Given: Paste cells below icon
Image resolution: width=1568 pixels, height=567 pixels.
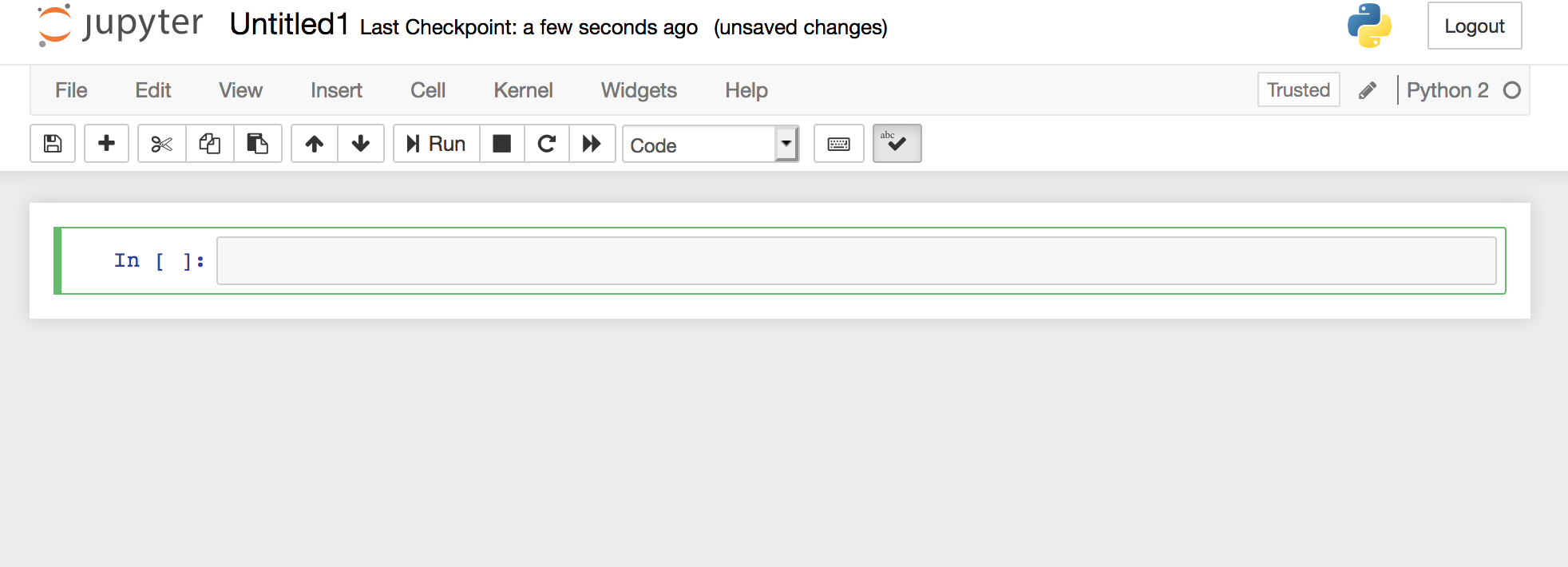Looking at the screenshot, I should pyautogui.click(x=258, y=144).
